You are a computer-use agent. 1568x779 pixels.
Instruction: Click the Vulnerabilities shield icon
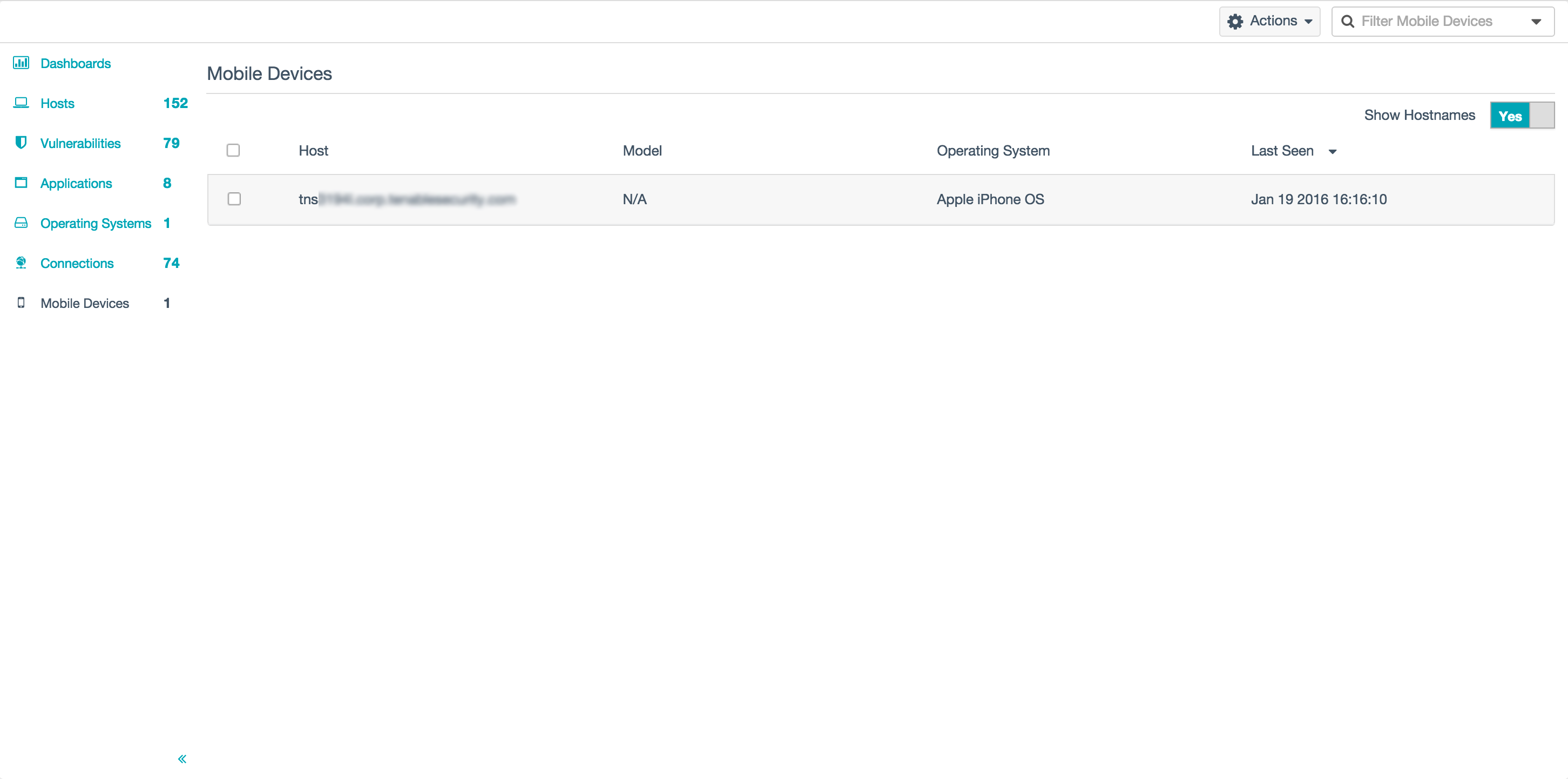tap(21, 143)
